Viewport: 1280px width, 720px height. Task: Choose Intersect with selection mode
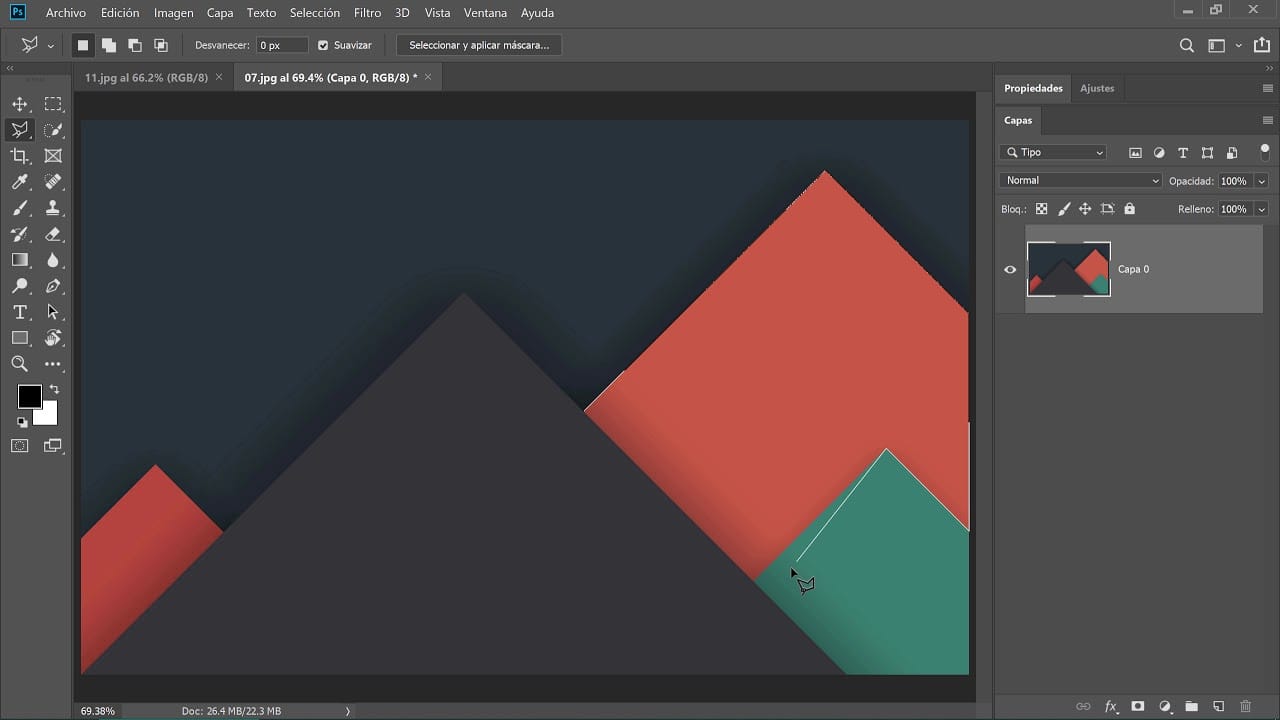coord(160,45)
